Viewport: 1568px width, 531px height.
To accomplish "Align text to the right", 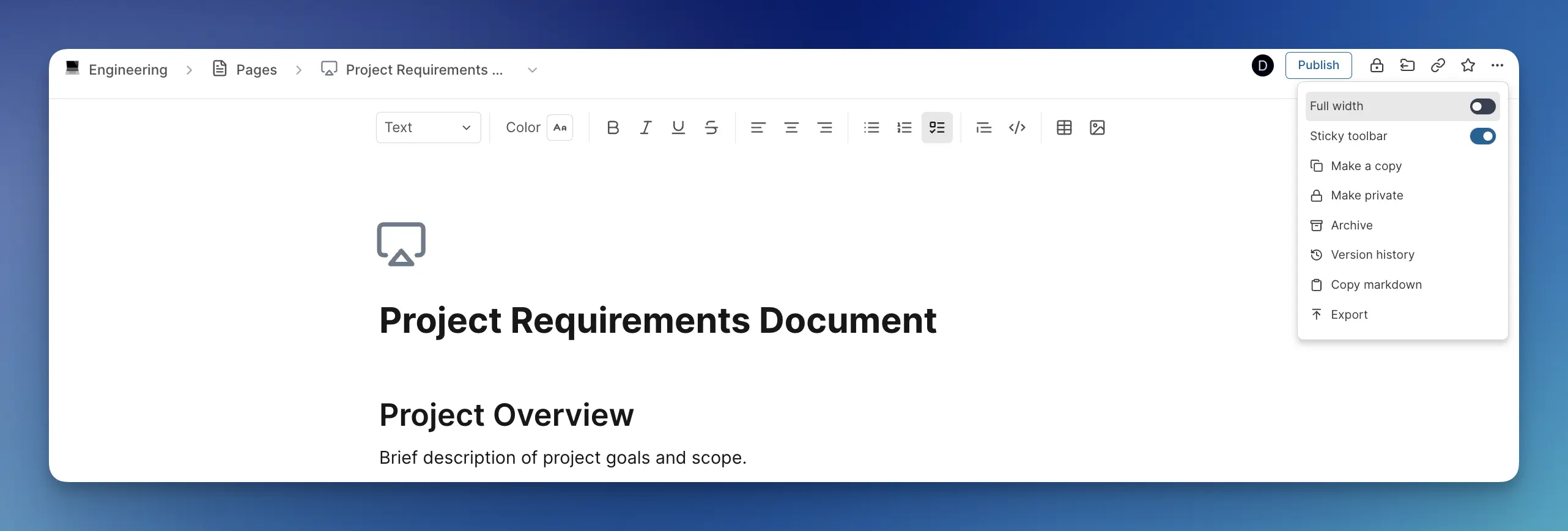I will 824,127.
